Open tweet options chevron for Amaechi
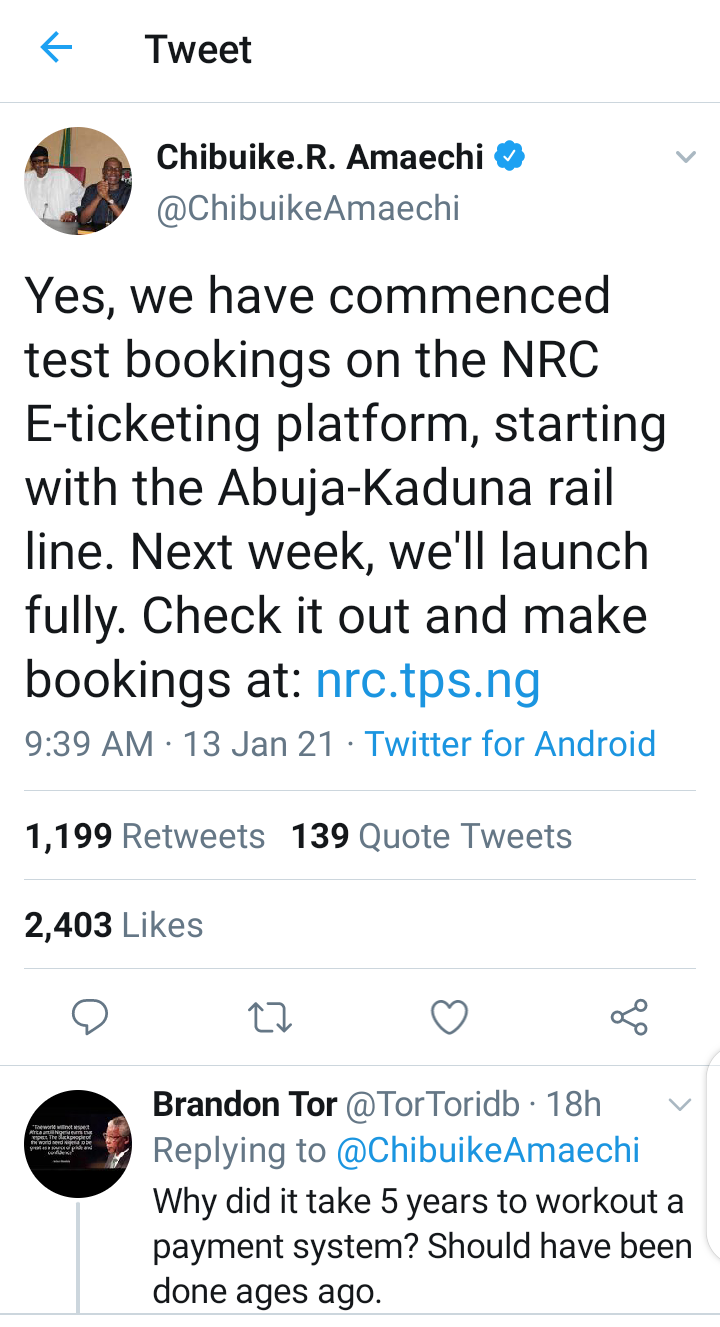 (685, 157)
